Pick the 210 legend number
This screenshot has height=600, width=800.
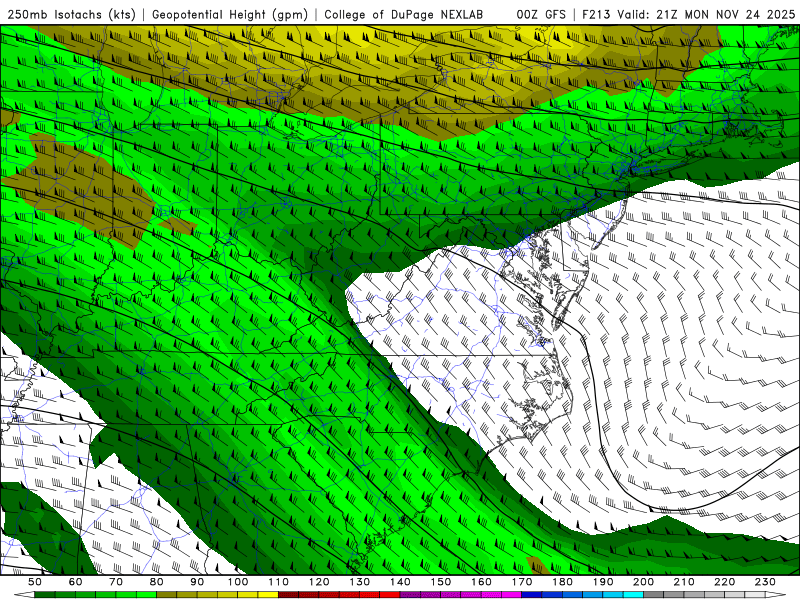point(685,582)
